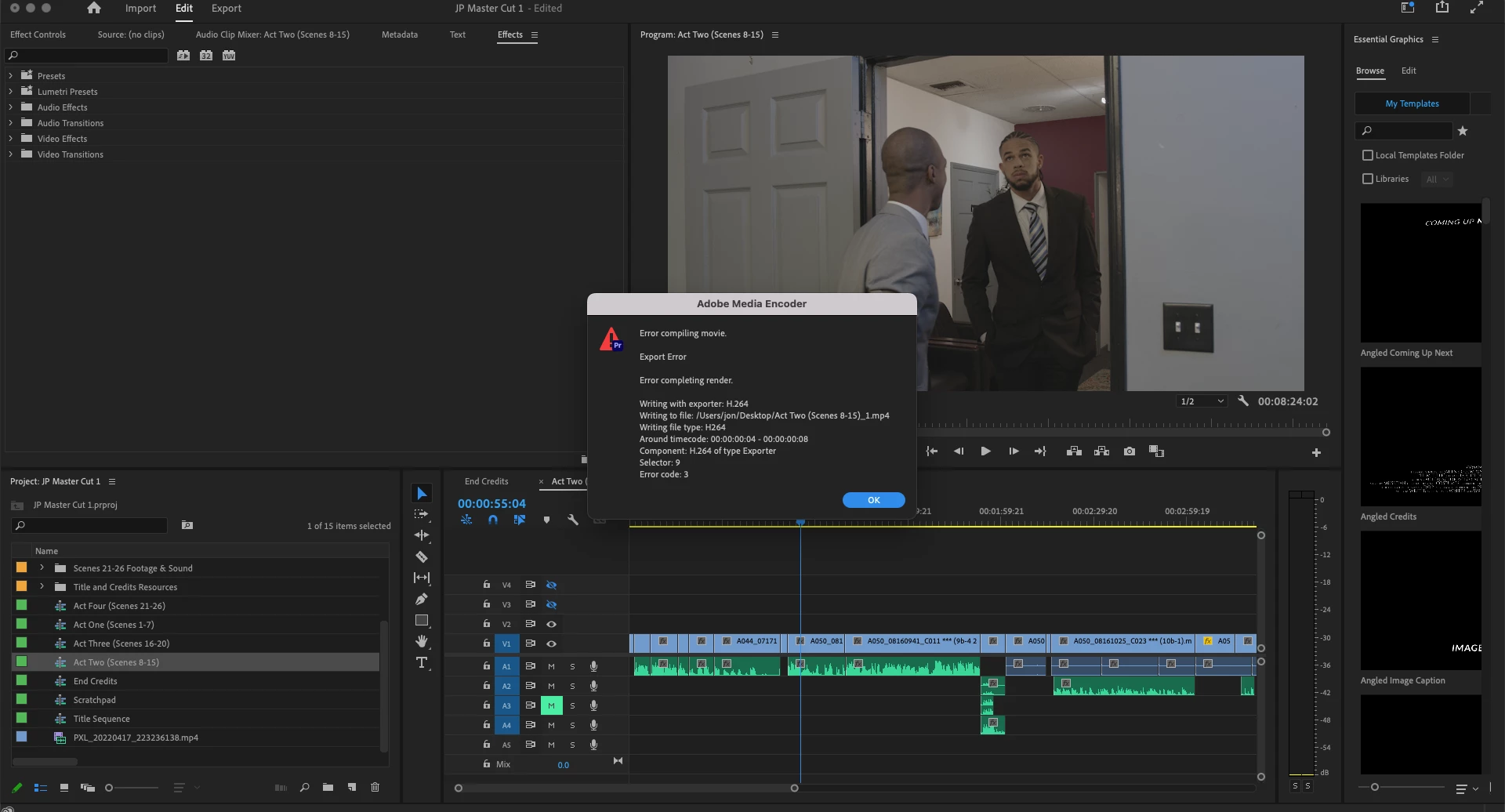Expand the Audio Transitions folder
The image size is (1505, 812).
coord(10,123)
